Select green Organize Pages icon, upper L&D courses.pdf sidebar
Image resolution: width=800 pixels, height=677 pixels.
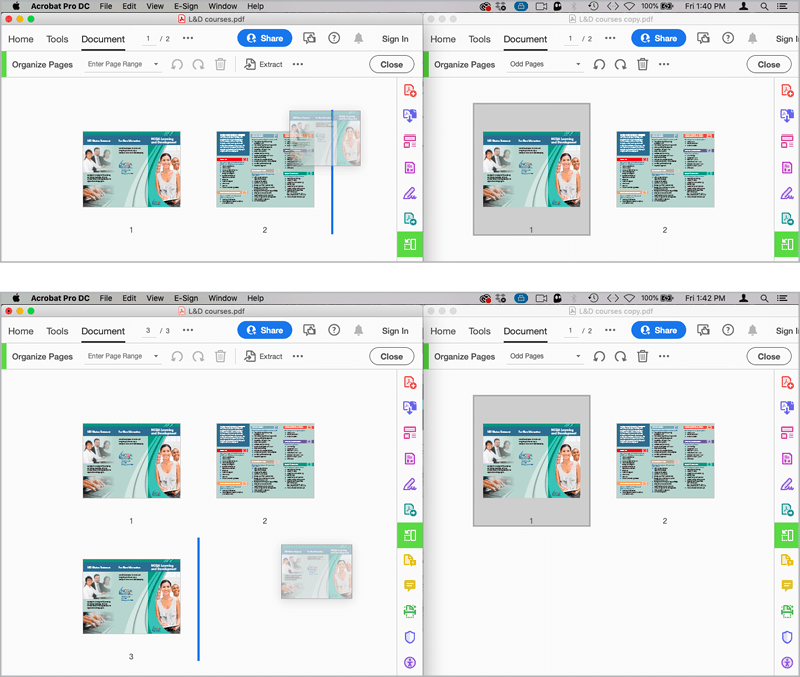tap(410, 244)
